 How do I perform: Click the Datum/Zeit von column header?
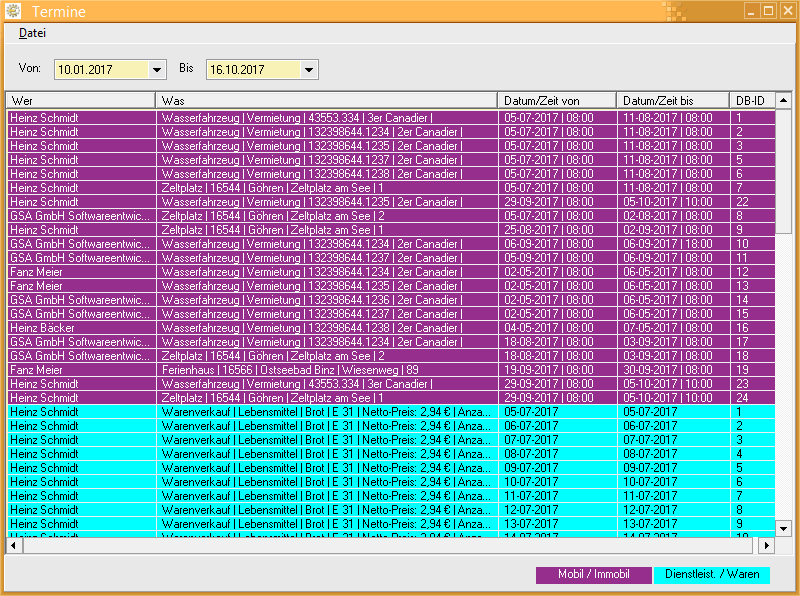[557, 101]
